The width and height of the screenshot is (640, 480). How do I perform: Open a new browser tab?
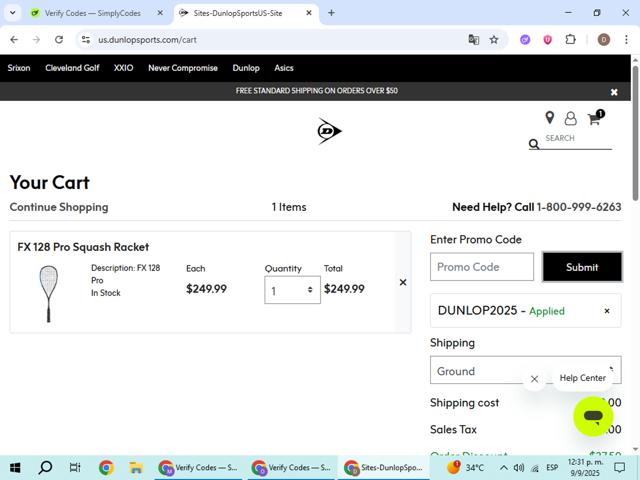tap(331, 13)
